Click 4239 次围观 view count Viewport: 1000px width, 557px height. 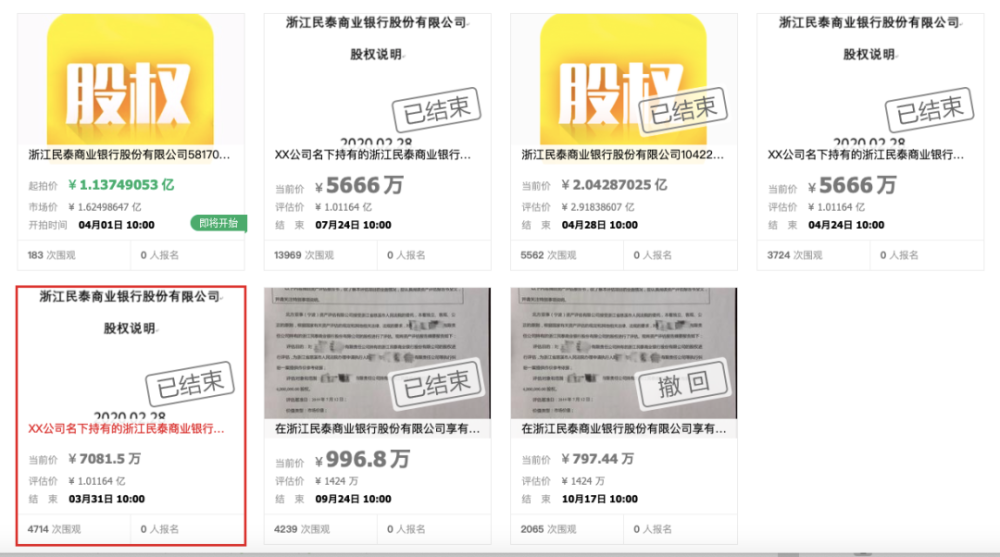(302, 529)
